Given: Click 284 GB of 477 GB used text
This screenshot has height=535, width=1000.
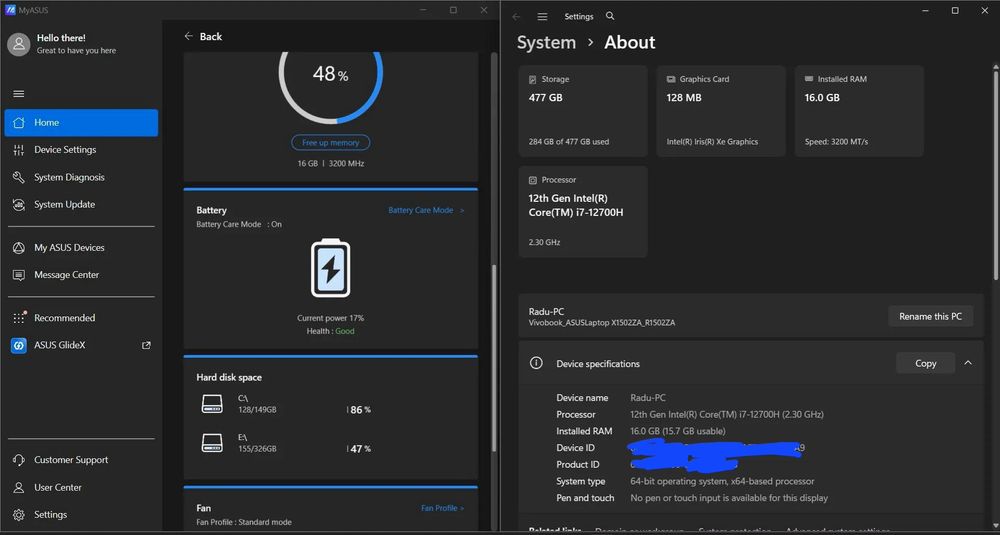Looking at the screenshot, I should [x=569, y=142].
